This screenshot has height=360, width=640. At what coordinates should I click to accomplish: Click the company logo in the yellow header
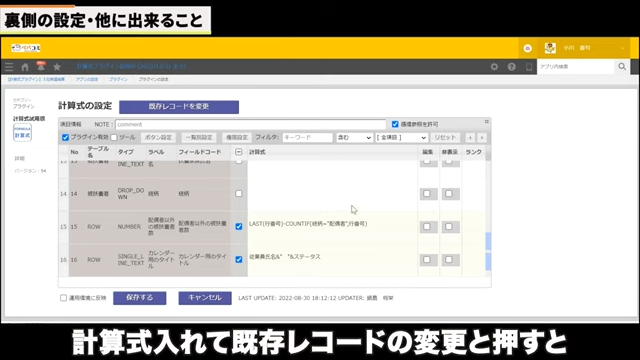tap(26, 48)
